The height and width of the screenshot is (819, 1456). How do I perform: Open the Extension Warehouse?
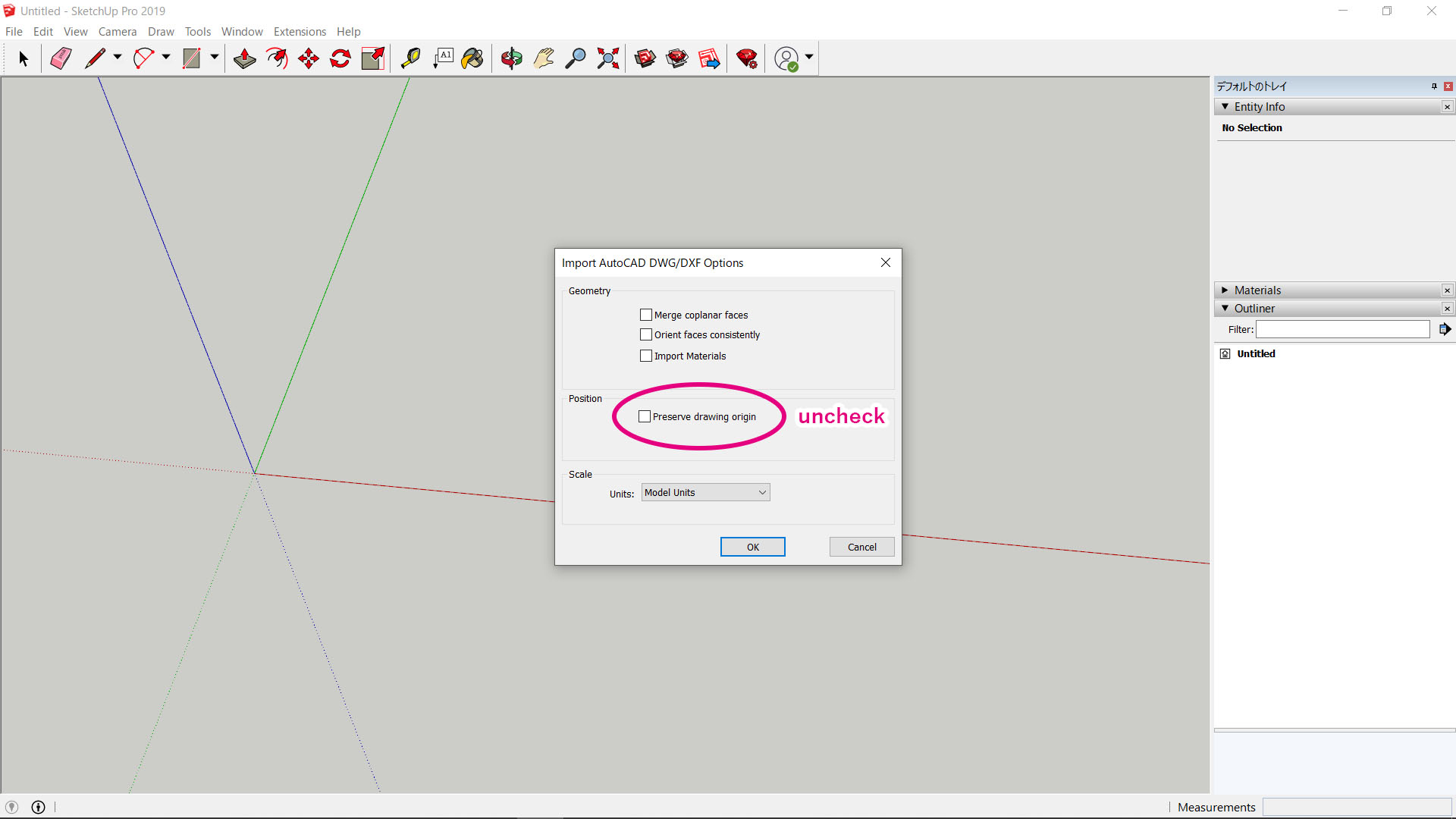[x=677, y=58]
